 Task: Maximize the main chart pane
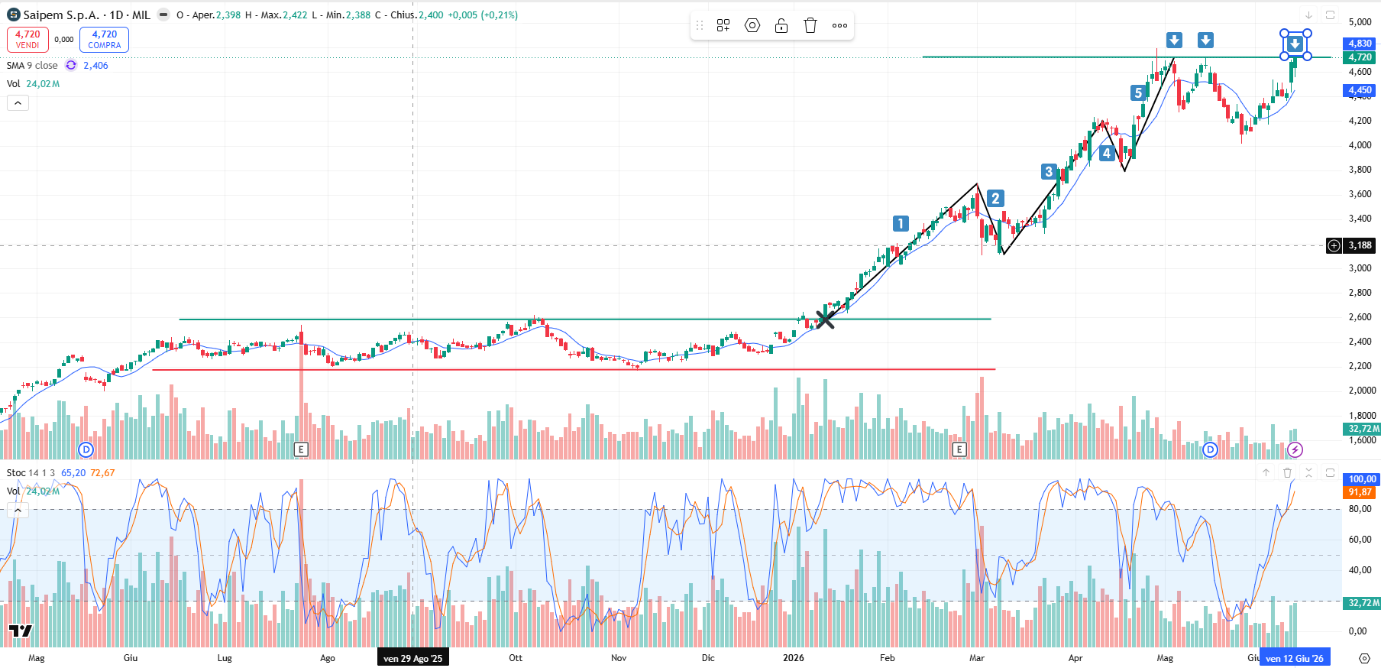(x=1330, y=15)
